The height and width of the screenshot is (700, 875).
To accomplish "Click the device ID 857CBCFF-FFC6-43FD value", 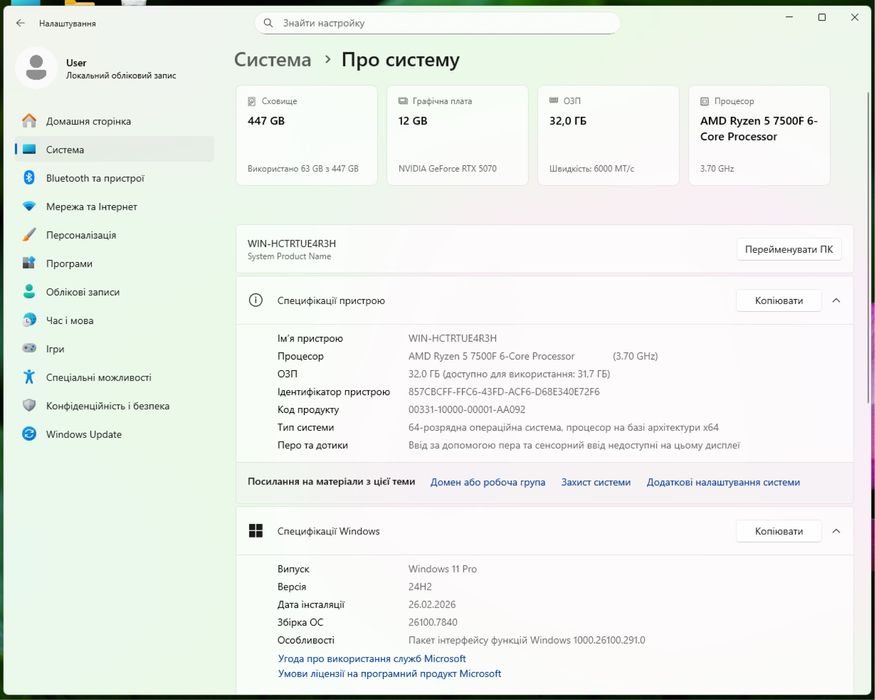I will (504, 392).
